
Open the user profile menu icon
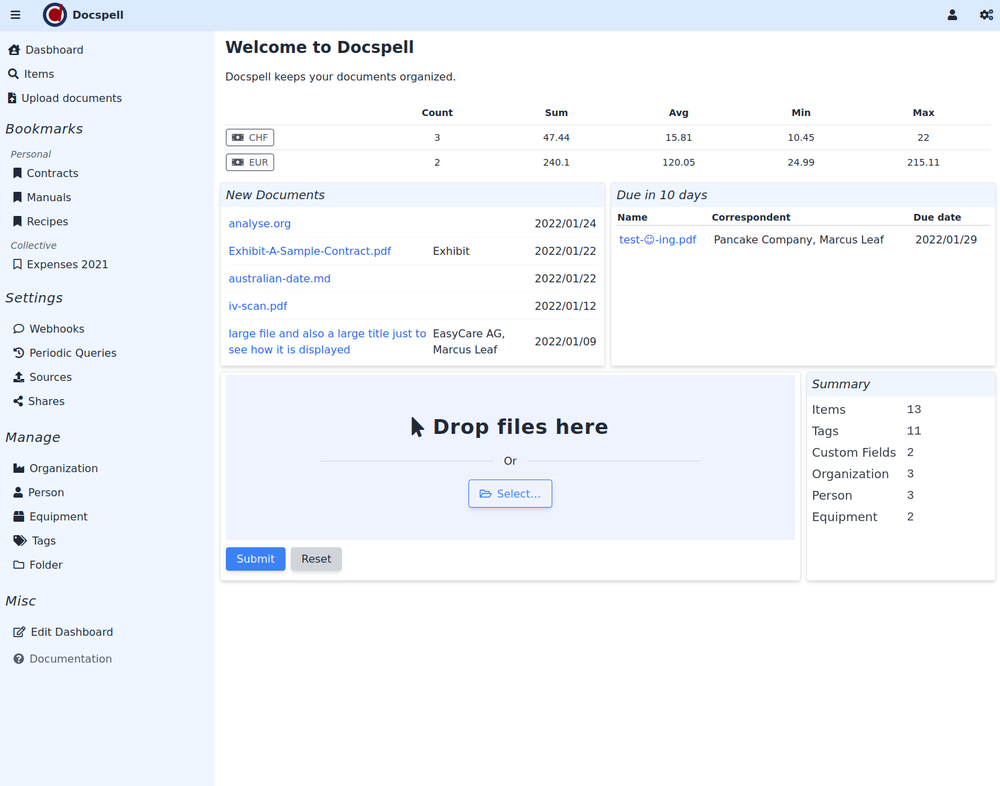pyautogui.click(x=952, y=15)
